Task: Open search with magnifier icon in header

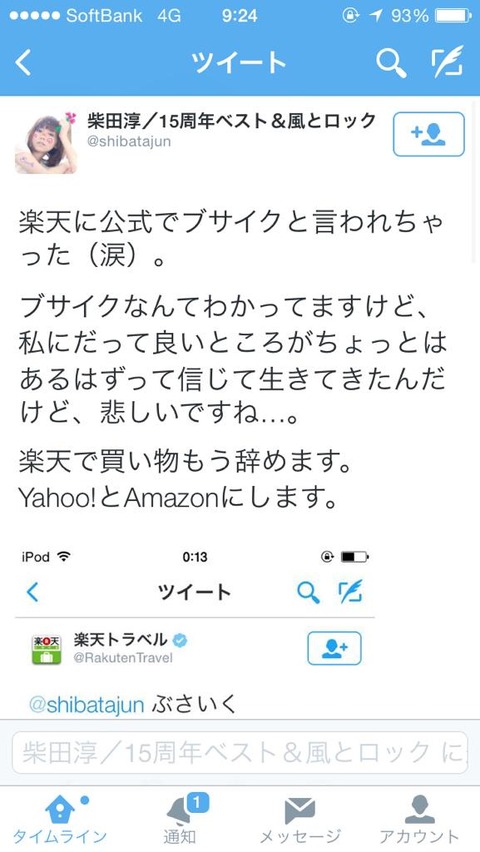Action: point(391,63)
